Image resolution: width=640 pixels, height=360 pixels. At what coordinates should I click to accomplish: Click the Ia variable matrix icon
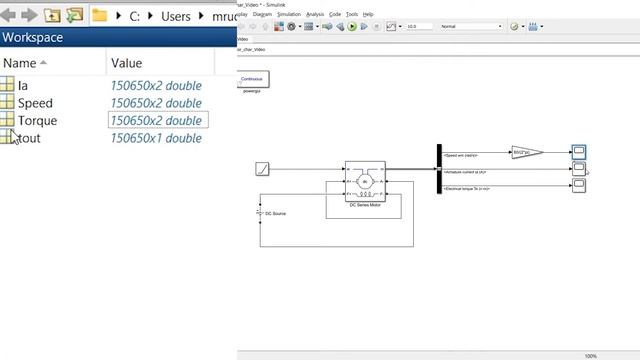pos(7,84)
